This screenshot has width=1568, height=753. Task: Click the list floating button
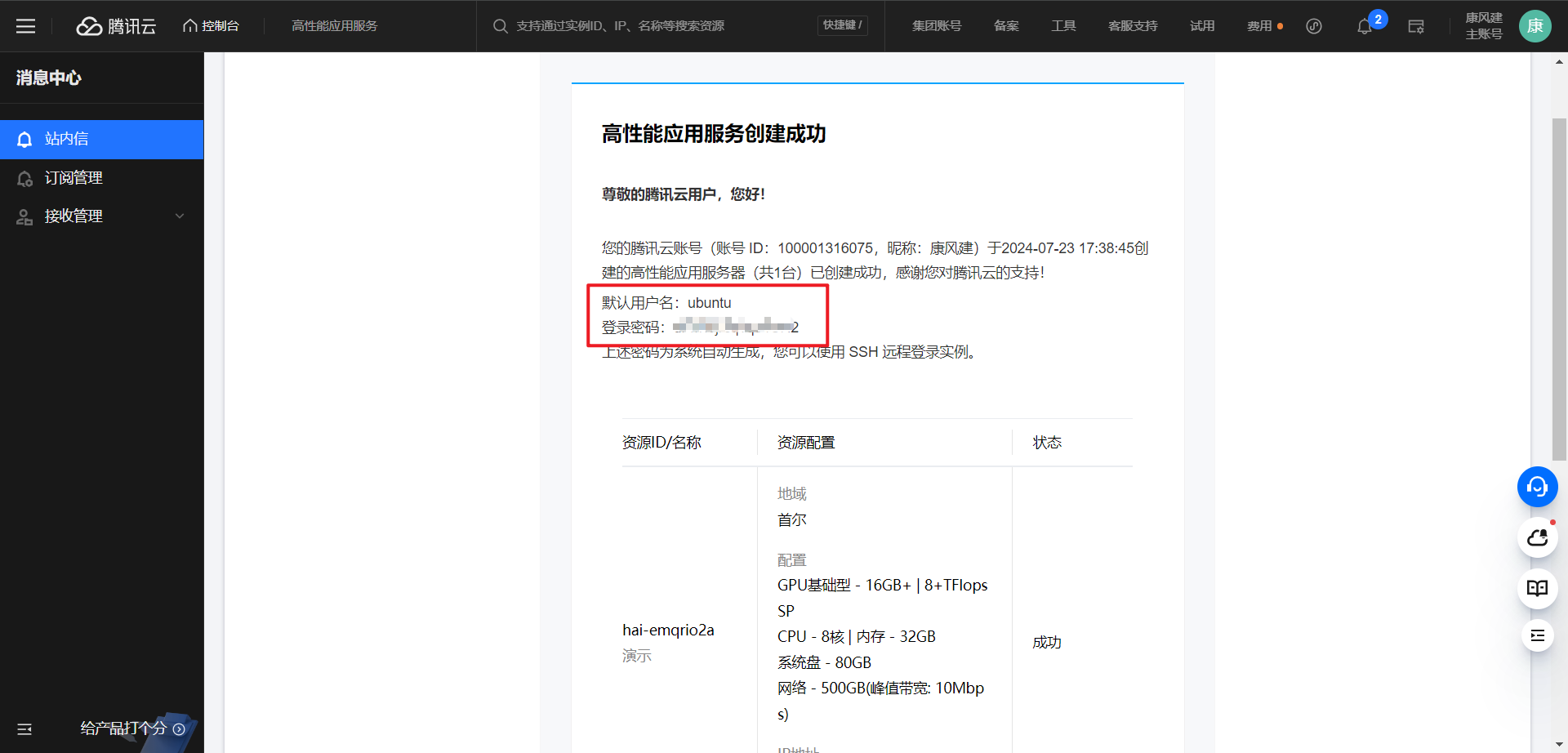(x=1538, y=635)
